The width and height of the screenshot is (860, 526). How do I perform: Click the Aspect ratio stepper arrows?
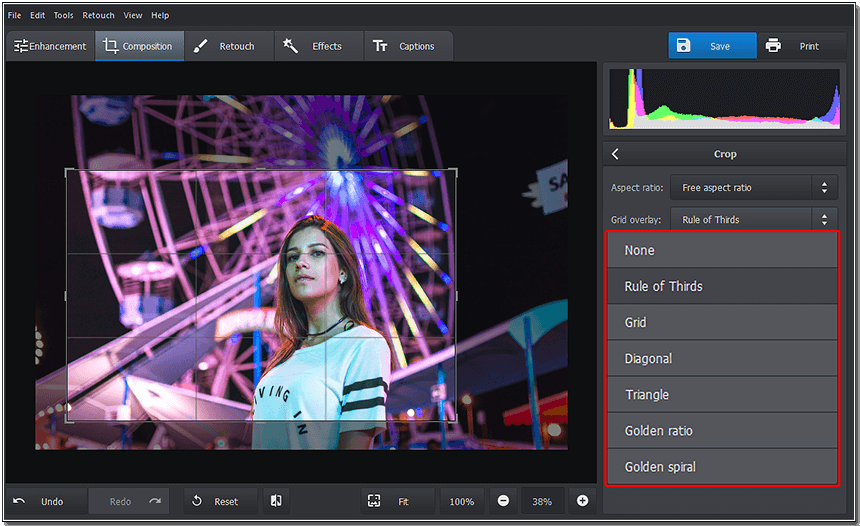(824, 188)
